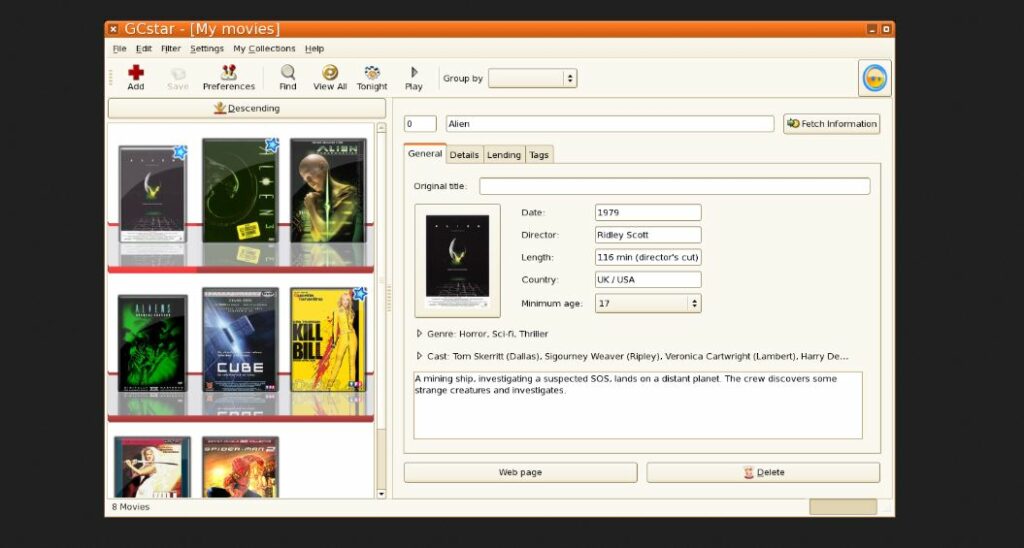The height and width of the screenshot is (548, 1024).
Task: Open the Edit menu
Action: [x=144, y=48]
